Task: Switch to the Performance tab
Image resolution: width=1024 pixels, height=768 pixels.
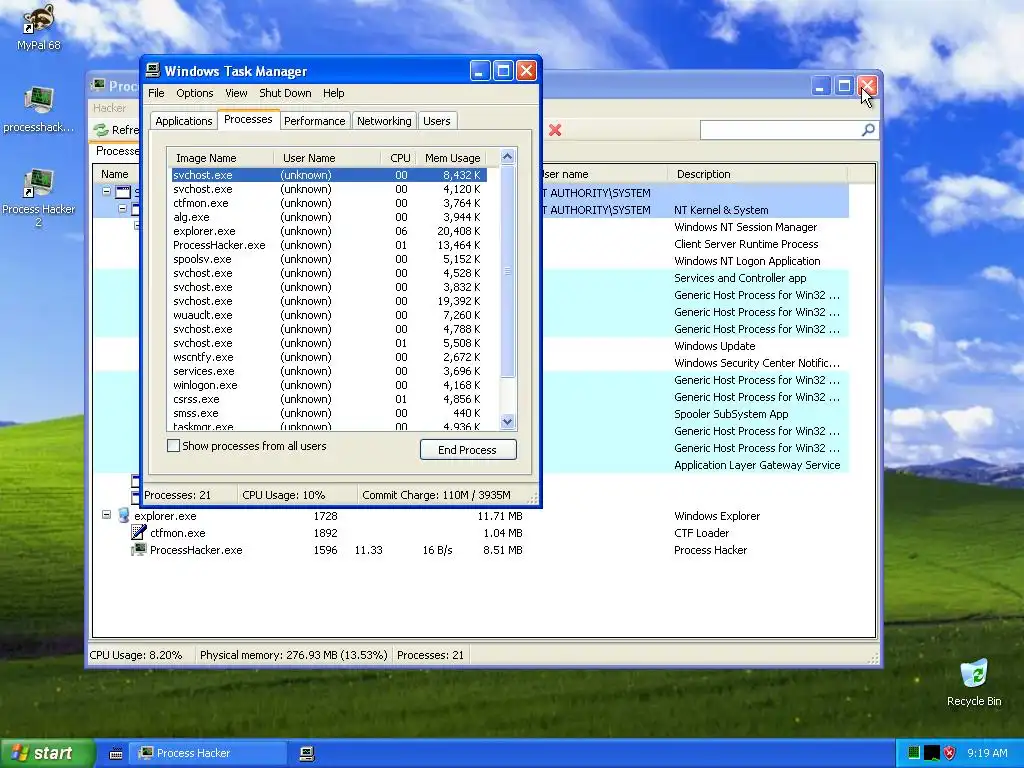Action: (314, 121)
